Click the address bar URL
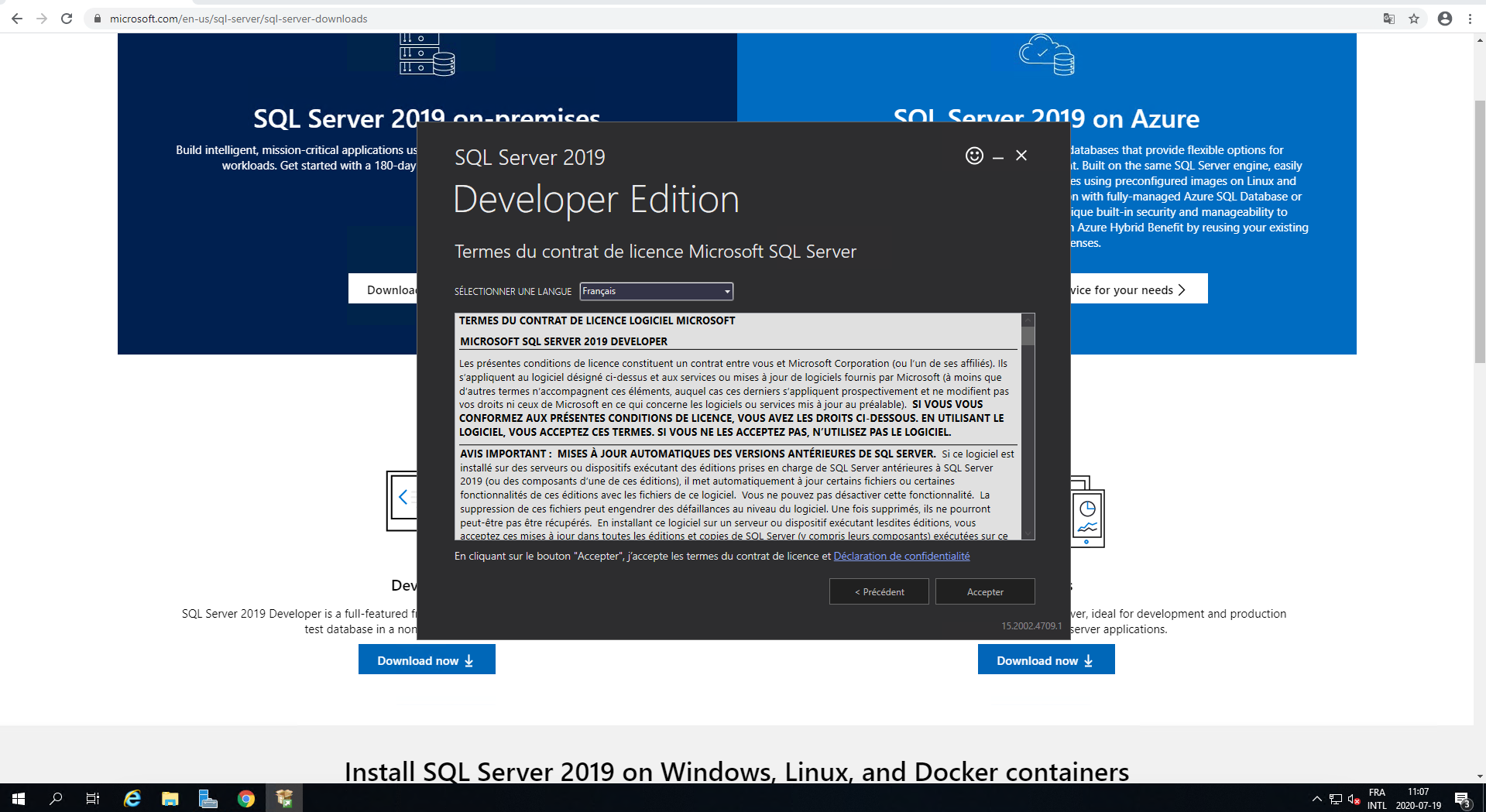Screen dimensions: 1486x812 coord(239,19)
